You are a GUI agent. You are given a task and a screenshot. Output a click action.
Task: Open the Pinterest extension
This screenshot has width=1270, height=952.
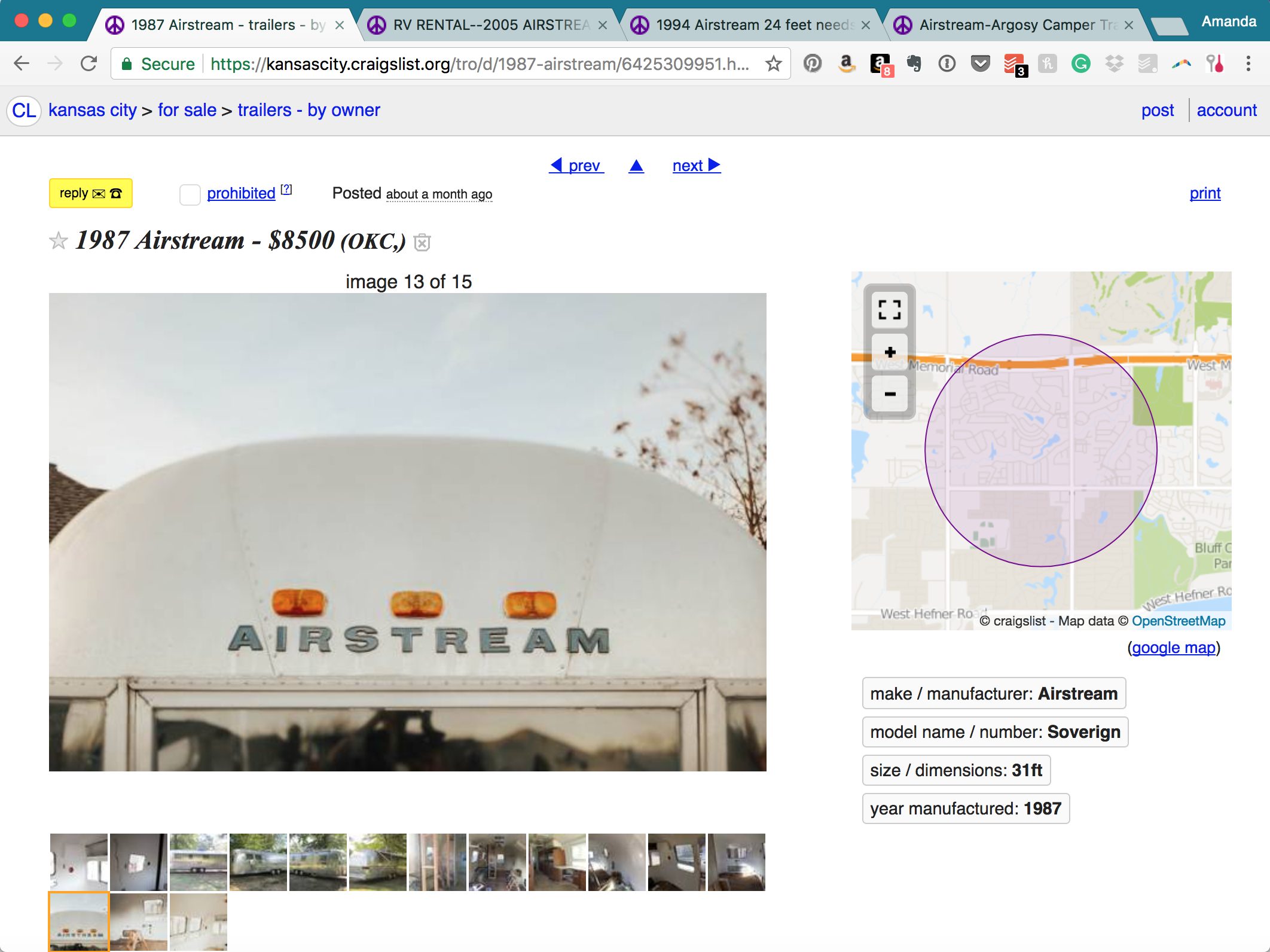(x=813, y=63)
